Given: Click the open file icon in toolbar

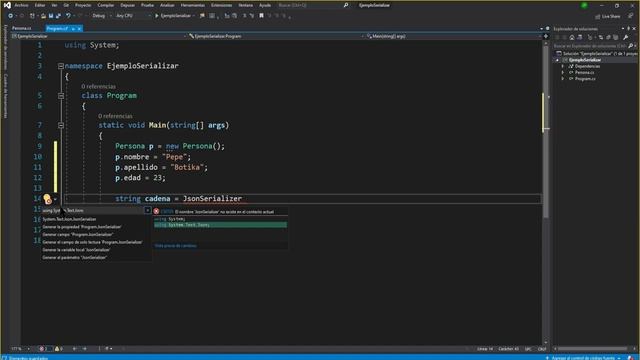Looking at the screenshot, I should [x=43, y=16].
